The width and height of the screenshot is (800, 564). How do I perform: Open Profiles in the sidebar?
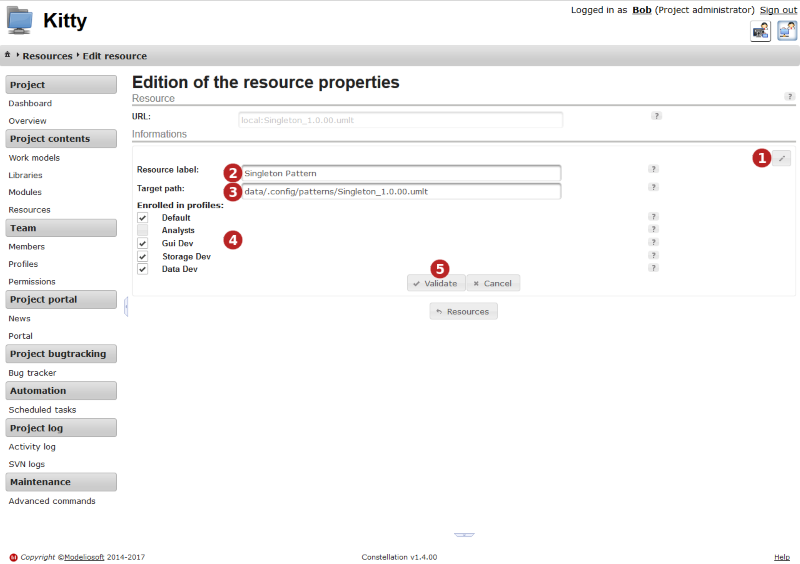tap(23, 264)
